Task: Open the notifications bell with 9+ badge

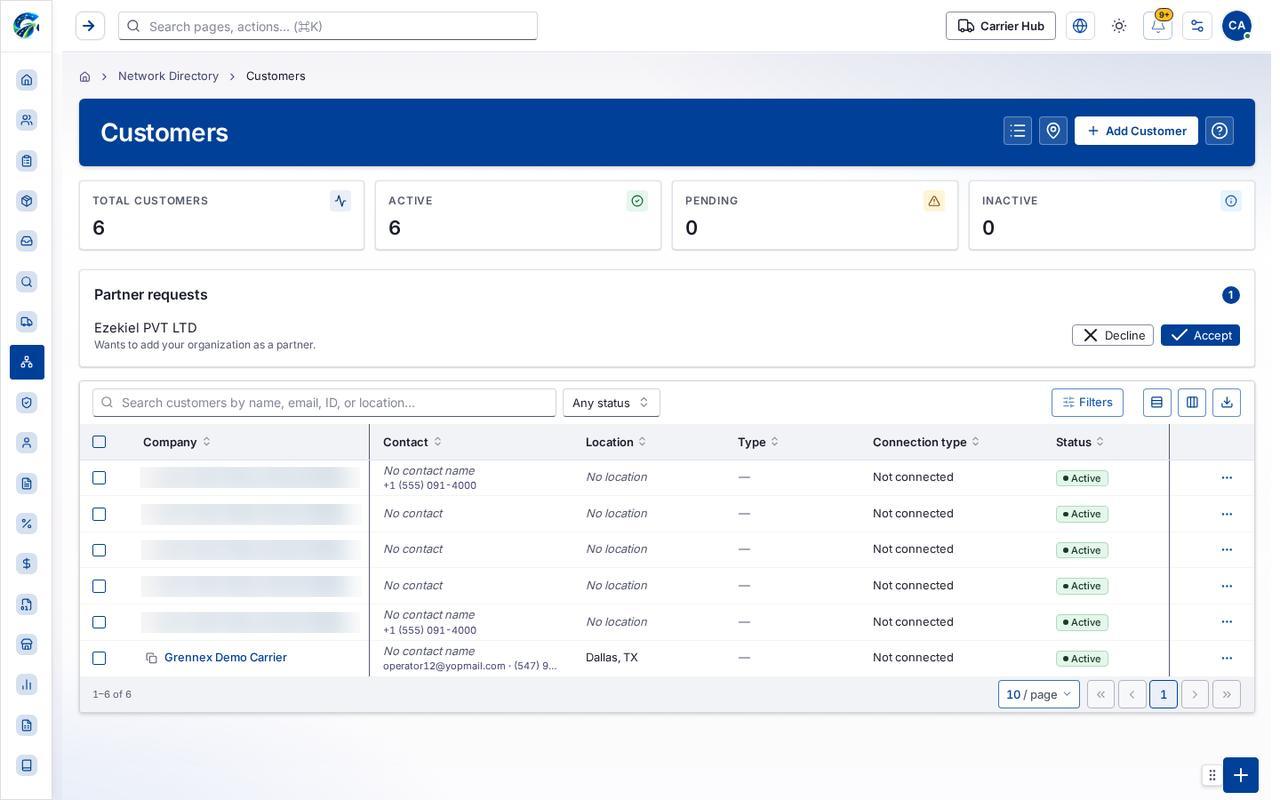Action: pos(1158,26)
